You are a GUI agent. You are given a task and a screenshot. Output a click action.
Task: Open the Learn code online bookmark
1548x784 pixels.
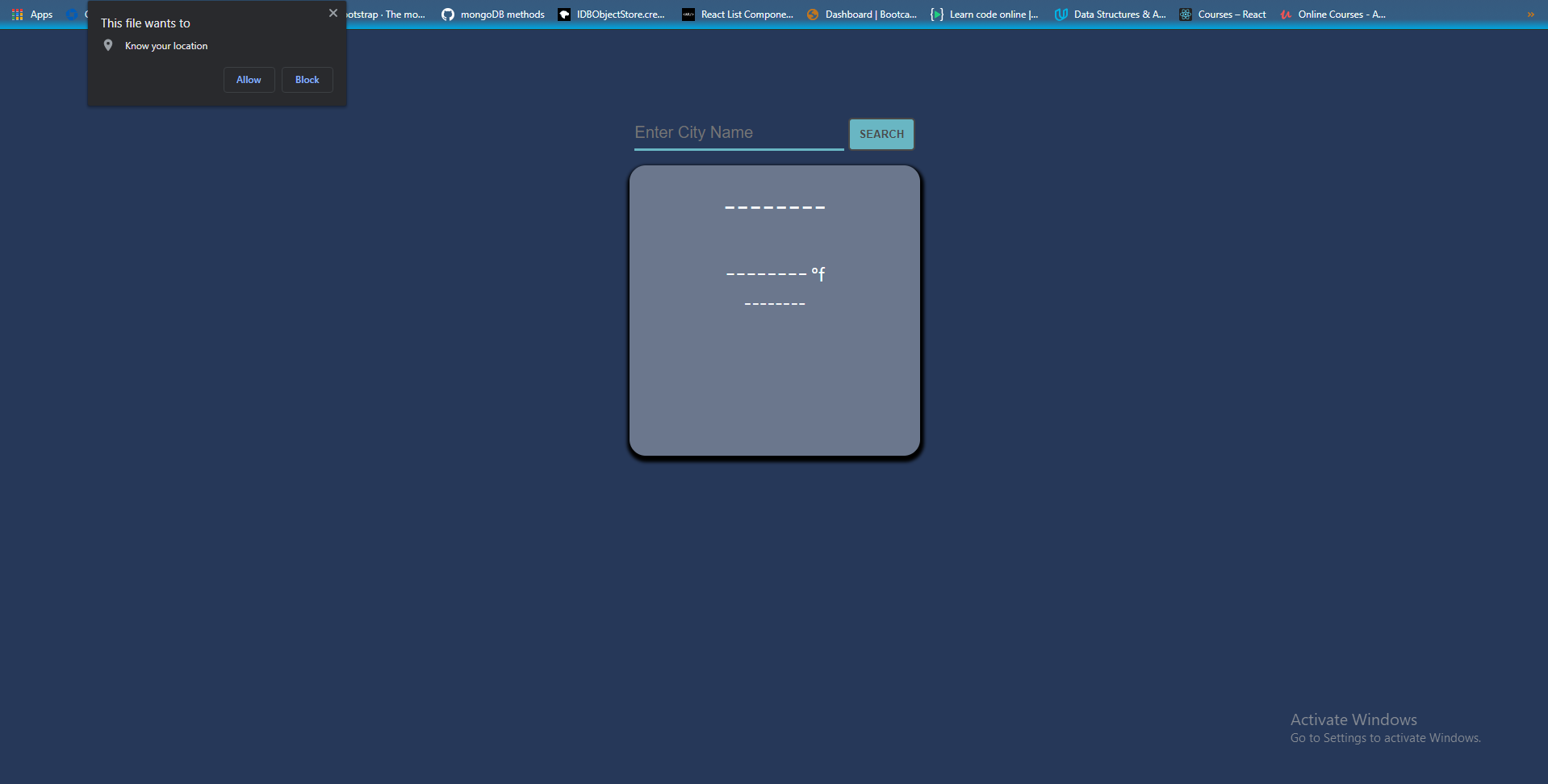click(985, 15)
